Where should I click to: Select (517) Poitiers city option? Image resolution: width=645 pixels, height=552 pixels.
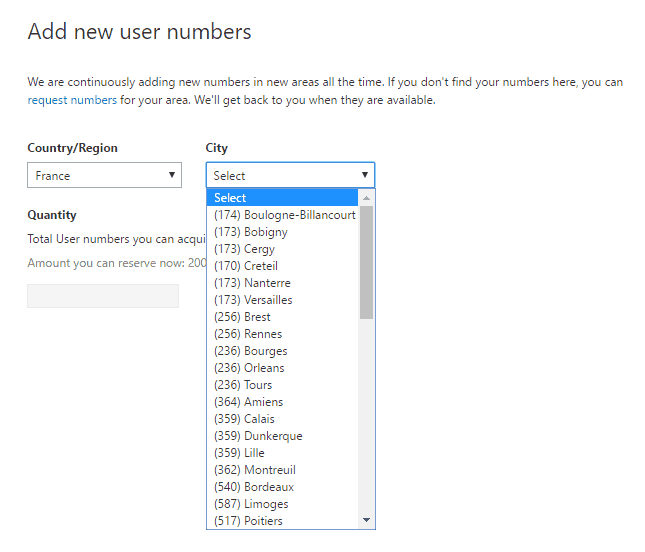click(x=248, y=521)
